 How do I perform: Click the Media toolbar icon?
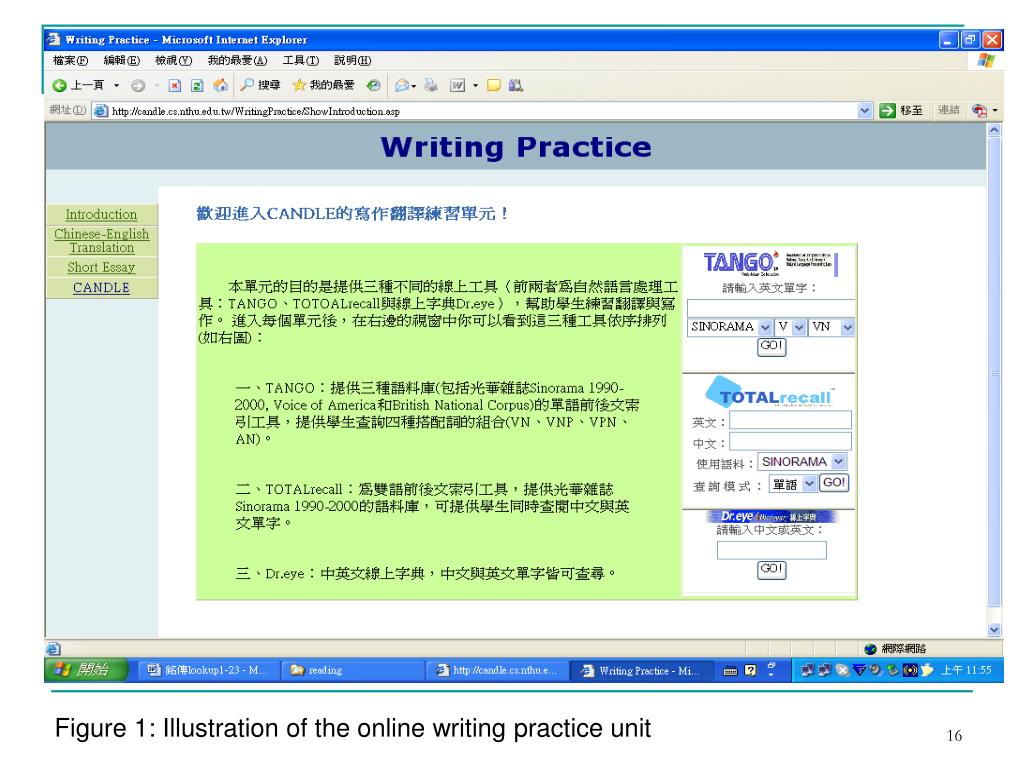(x=374, y=86)
